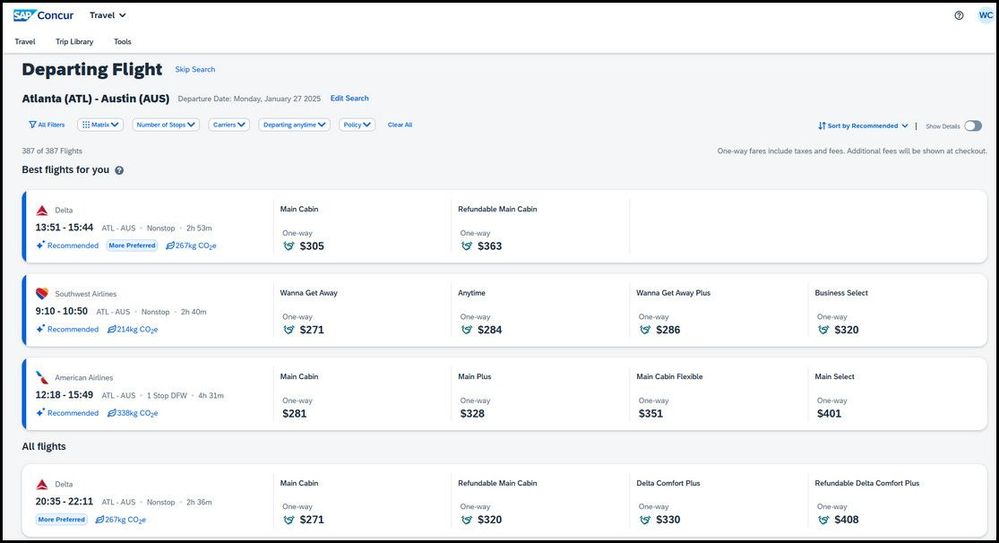Click the leaf emissions icon beside 214kg CO2e
999x543 pixels.
[x=111, y=329]
